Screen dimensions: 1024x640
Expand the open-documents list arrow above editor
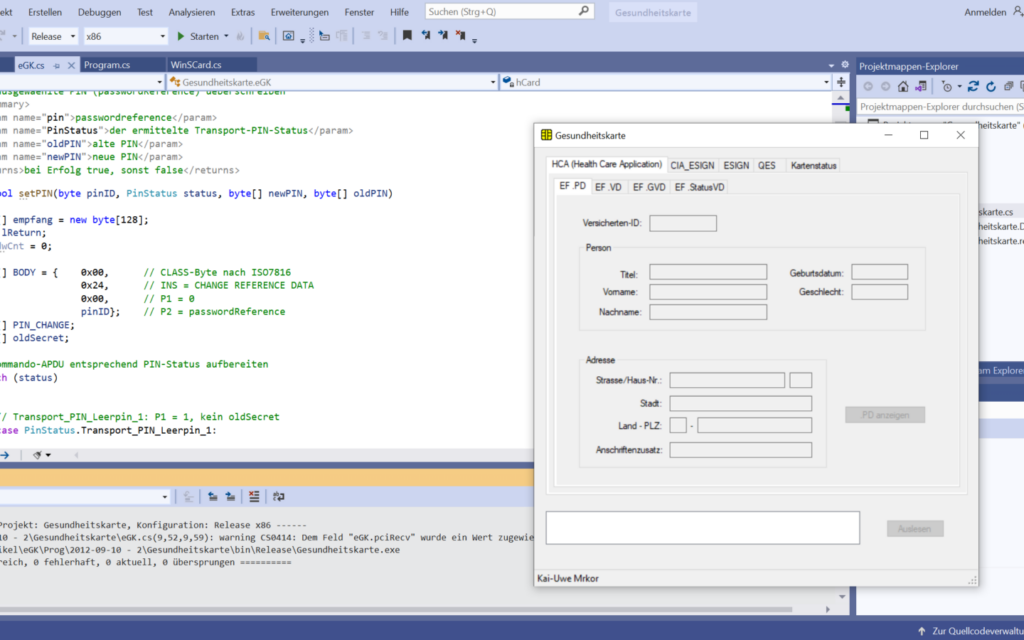tap(831, 65)
